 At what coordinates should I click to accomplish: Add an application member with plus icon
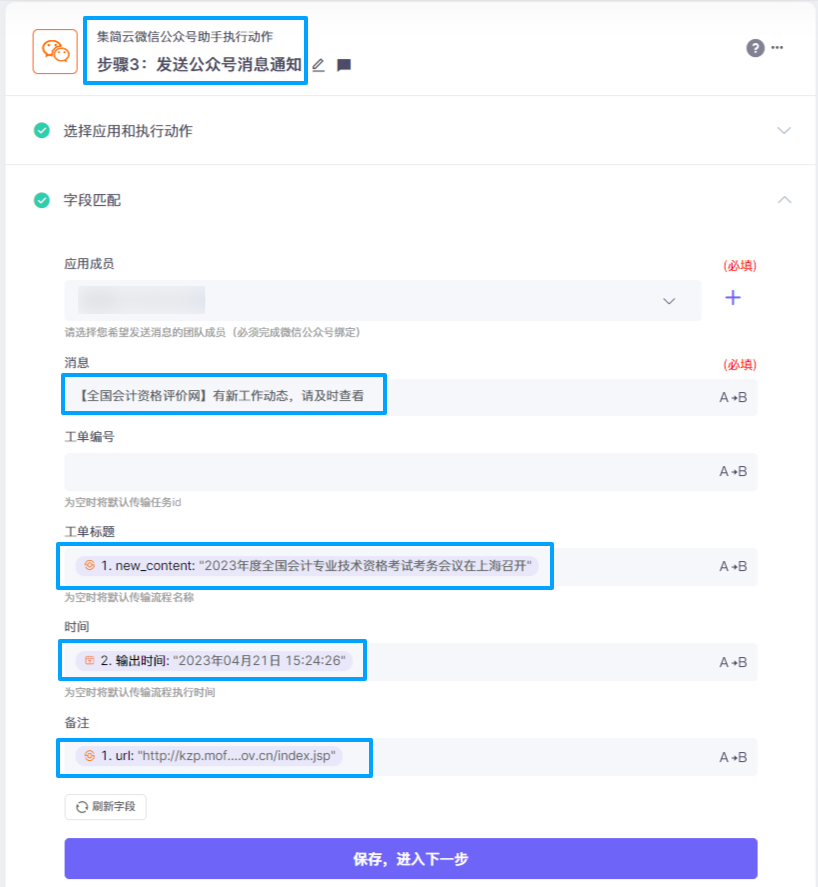coord(733,298)
